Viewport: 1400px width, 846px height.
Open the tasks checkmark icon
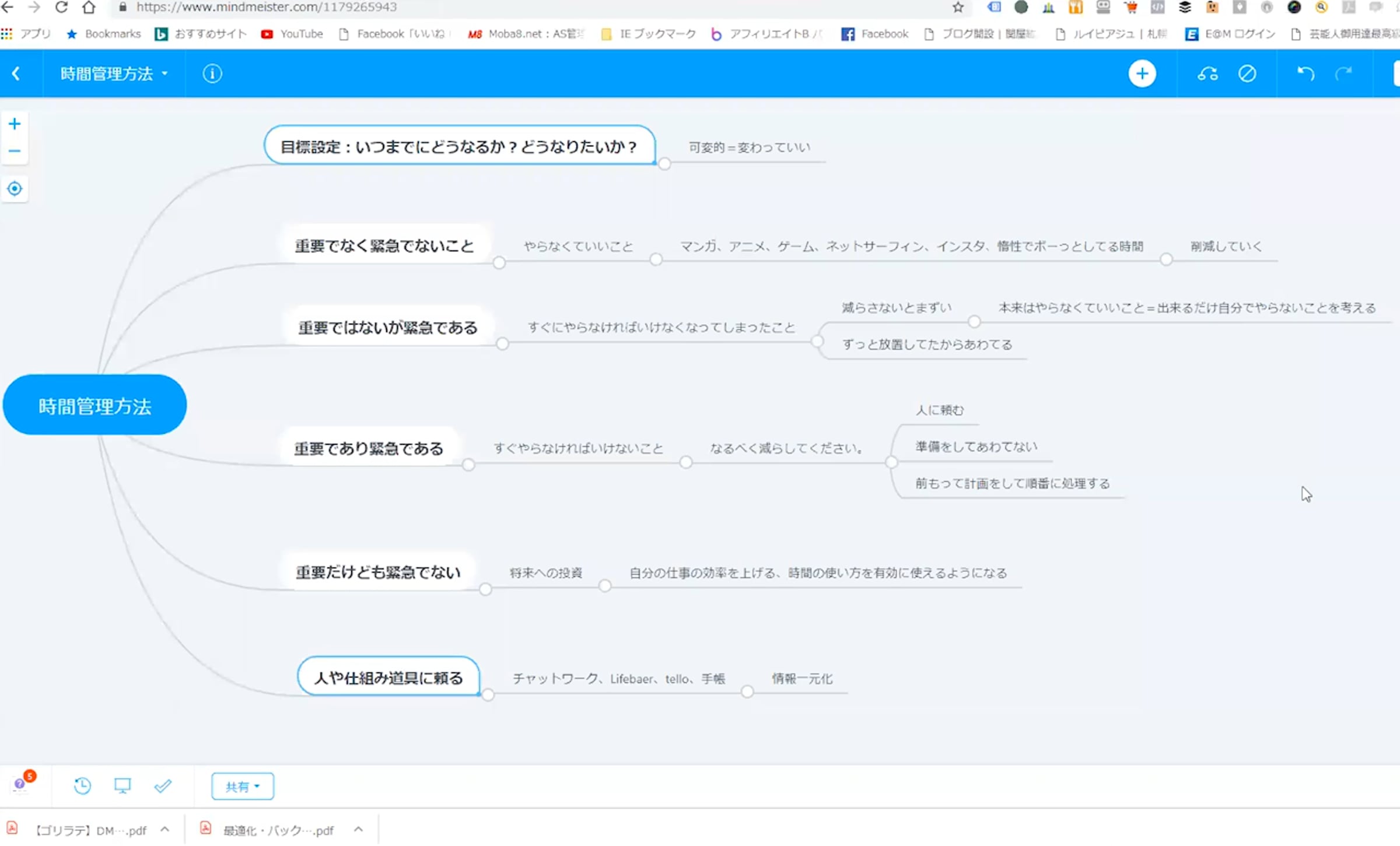click(x=163, y=786)
